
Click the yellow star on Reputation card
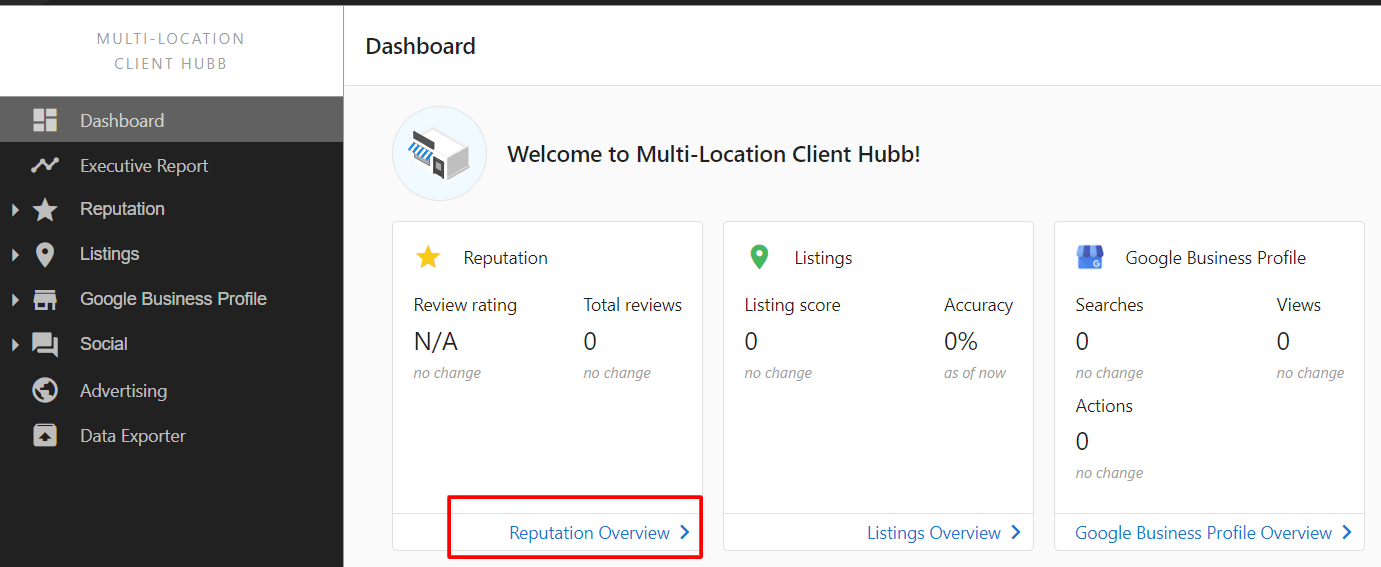click(x=428, y=257)
